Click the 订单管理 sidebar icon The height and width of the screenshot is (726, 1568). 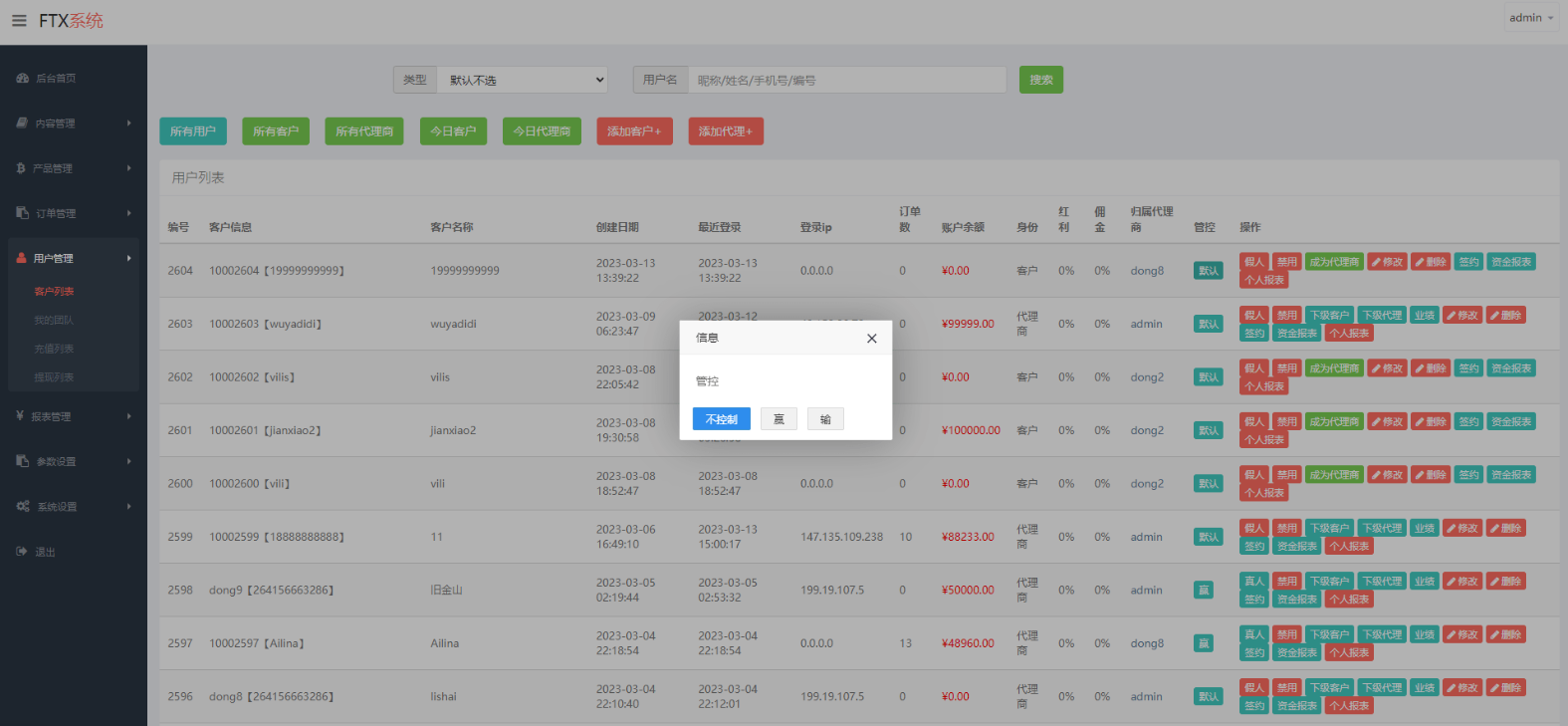(x=22, y=213)
